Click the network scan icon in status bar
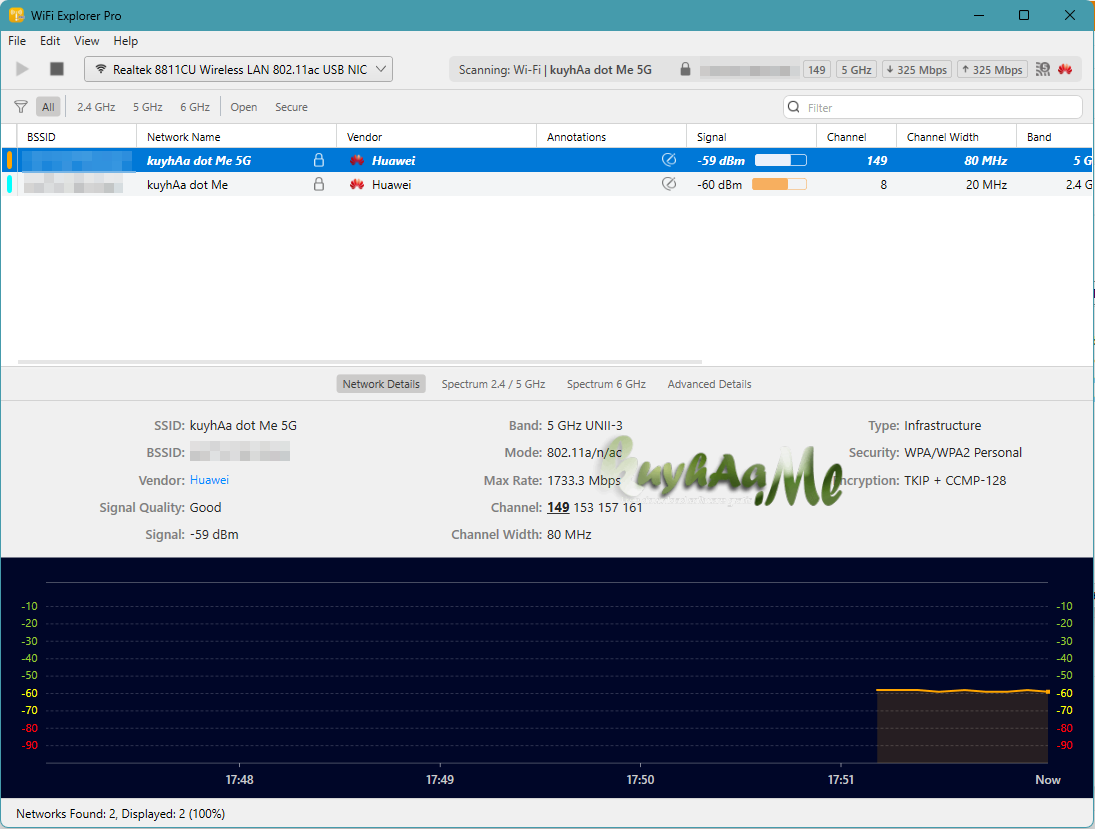The width and height of the screenshot is (1095, 829). 1043,69
